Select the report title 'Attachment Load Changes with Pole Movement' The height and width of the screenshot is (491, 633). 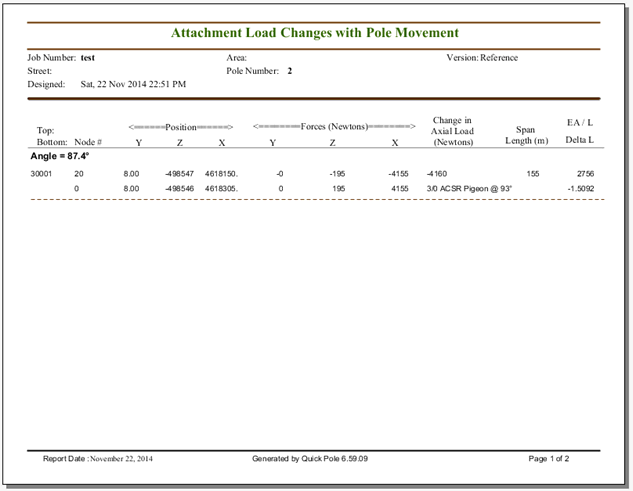(x=315, y=33)
